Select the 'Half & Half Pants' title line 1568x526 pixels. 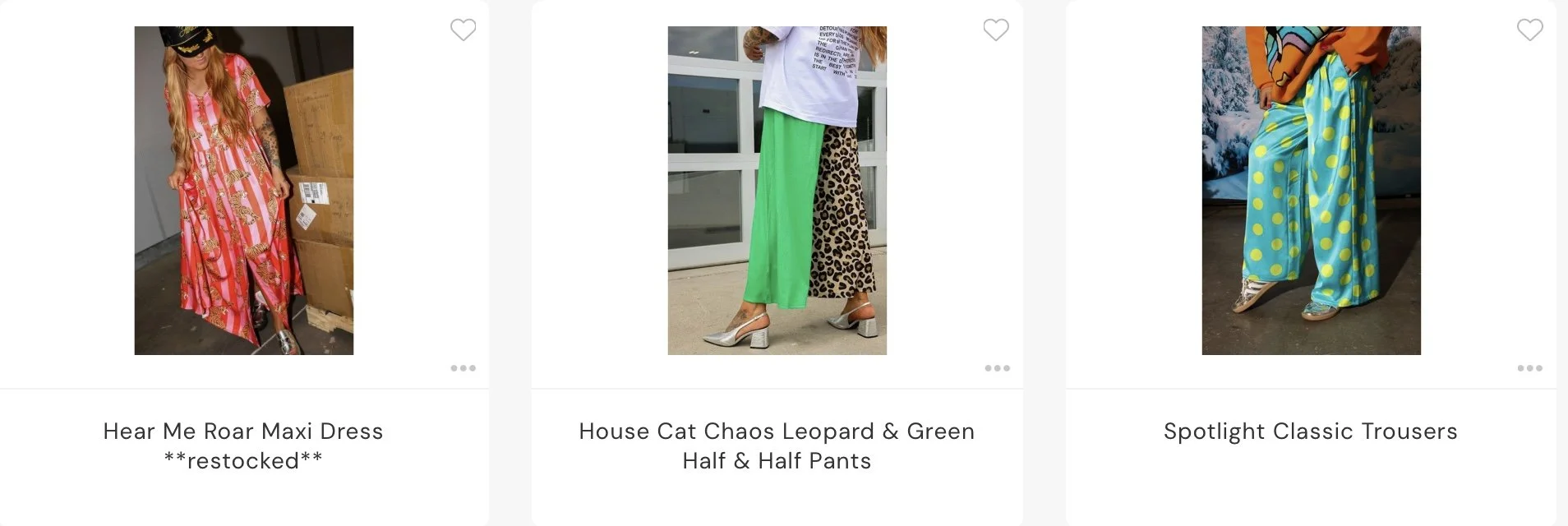(777, 461)
